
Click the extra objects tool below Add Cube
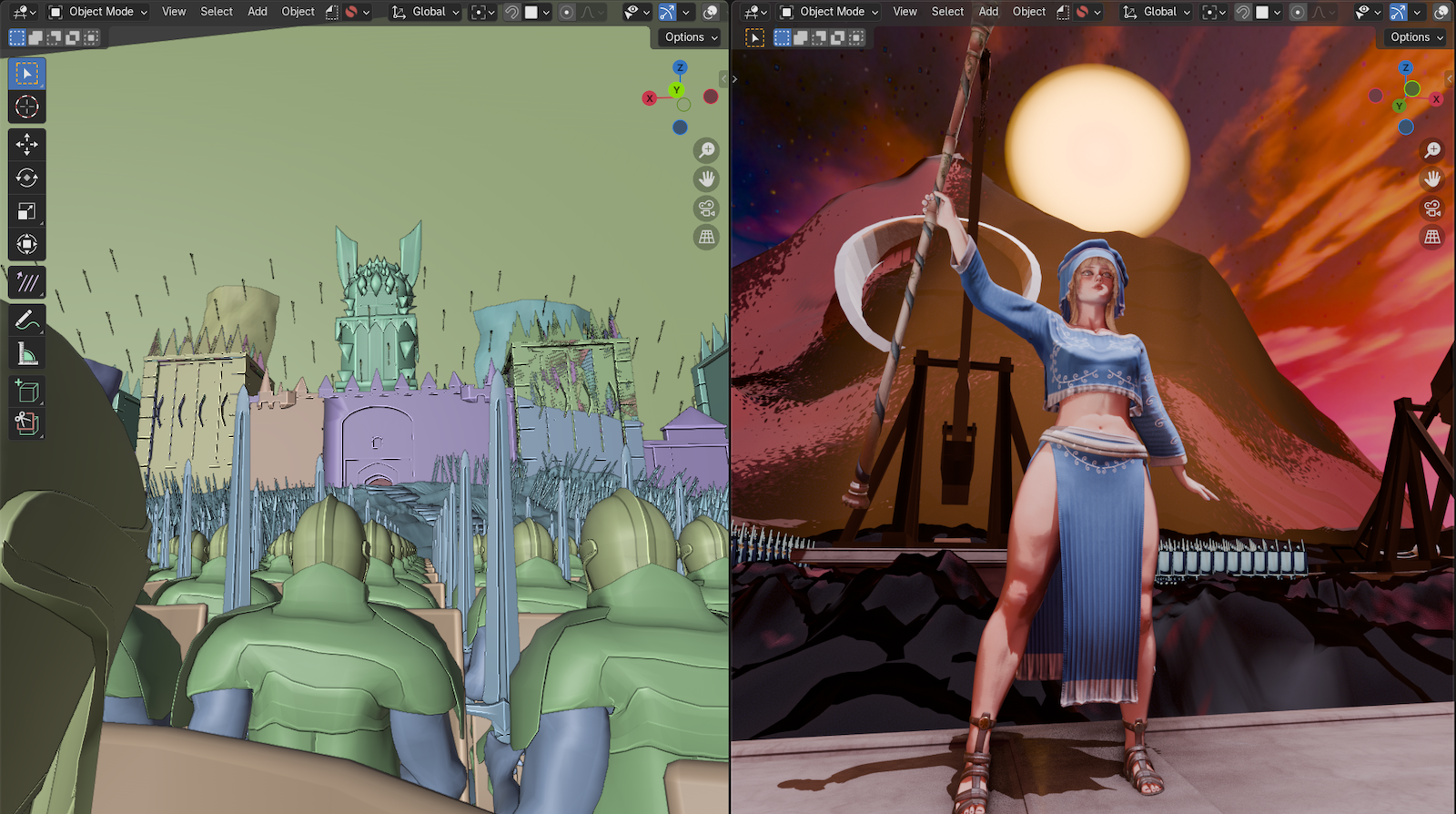(x=26, y=423)
